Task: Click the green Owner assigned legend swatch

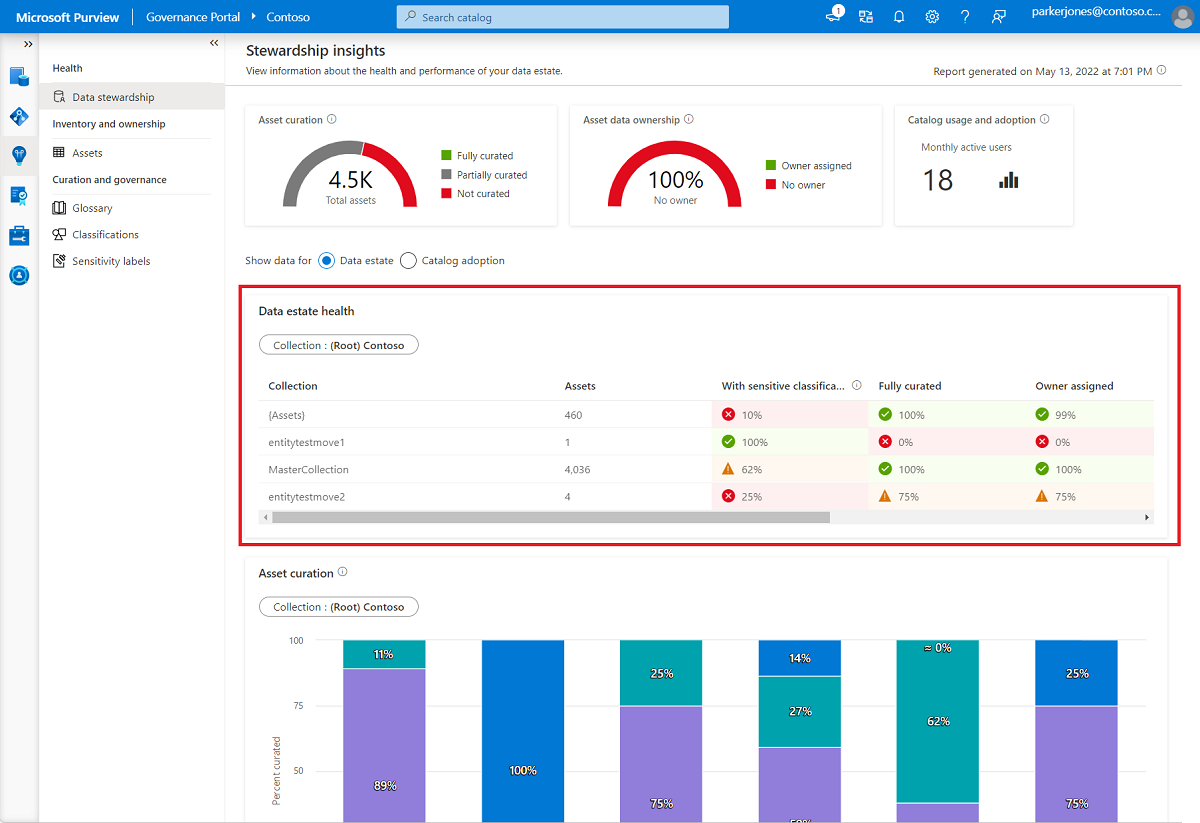Action: (771, 165)
